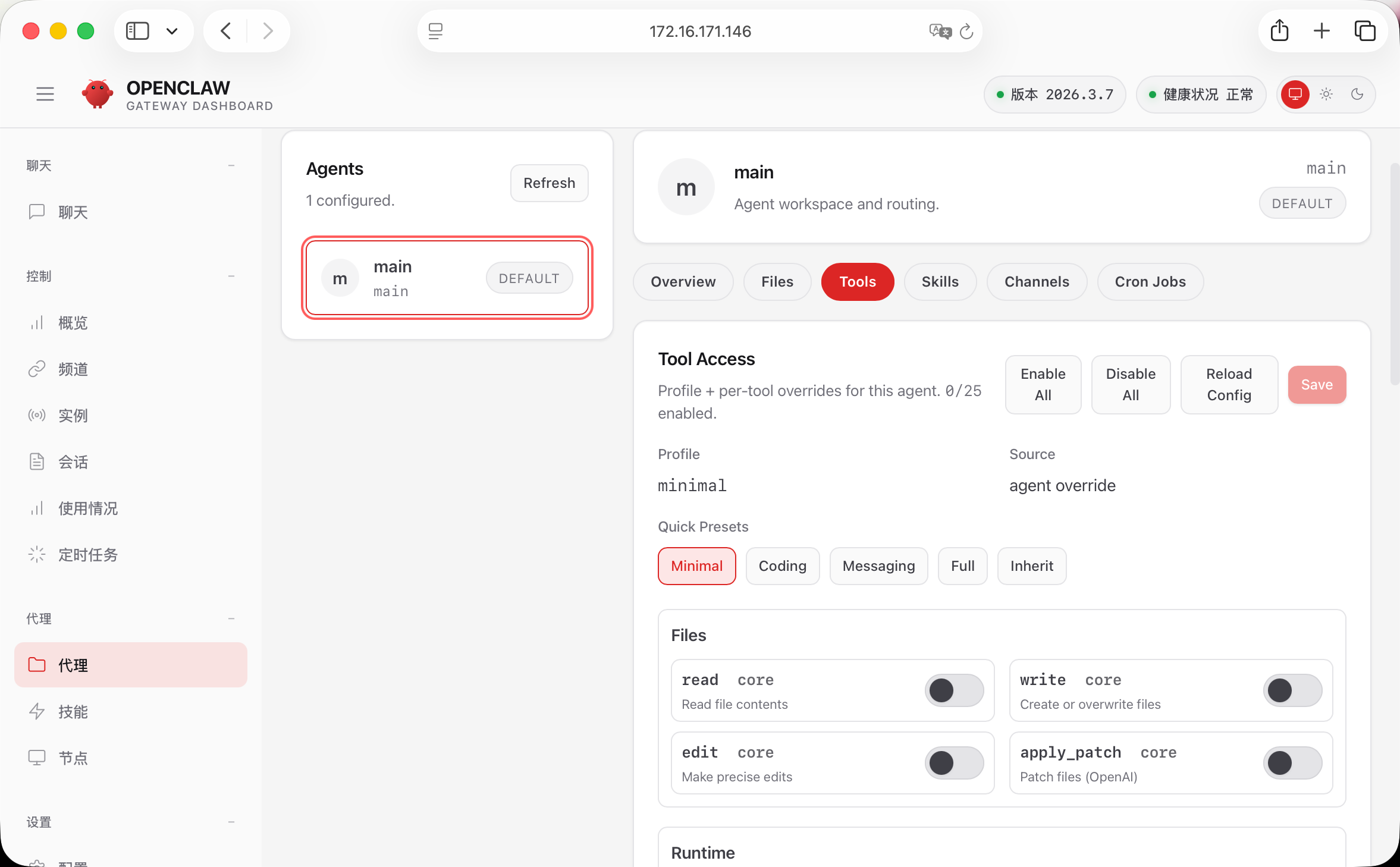The width and height of the screenshot is (1400, 867).
Task: Switch to the Skills tab
Action: [x=940, y=282]
